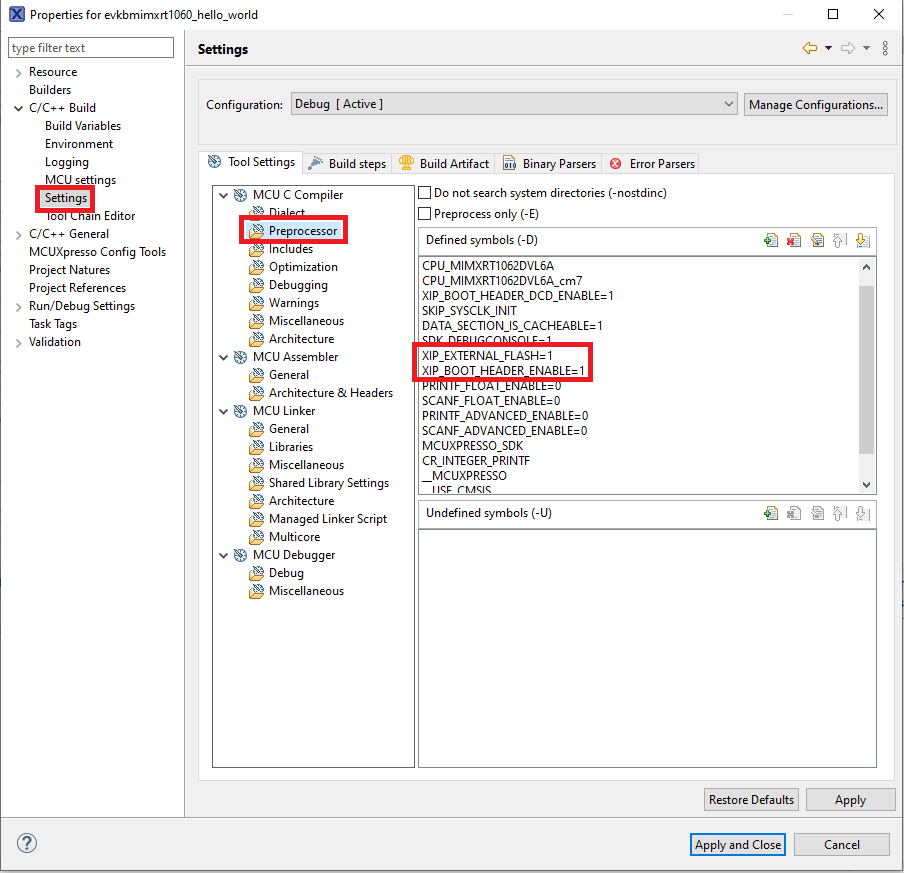904x873 pixels.
Task: Expand the Validation section
Action: 18,343
